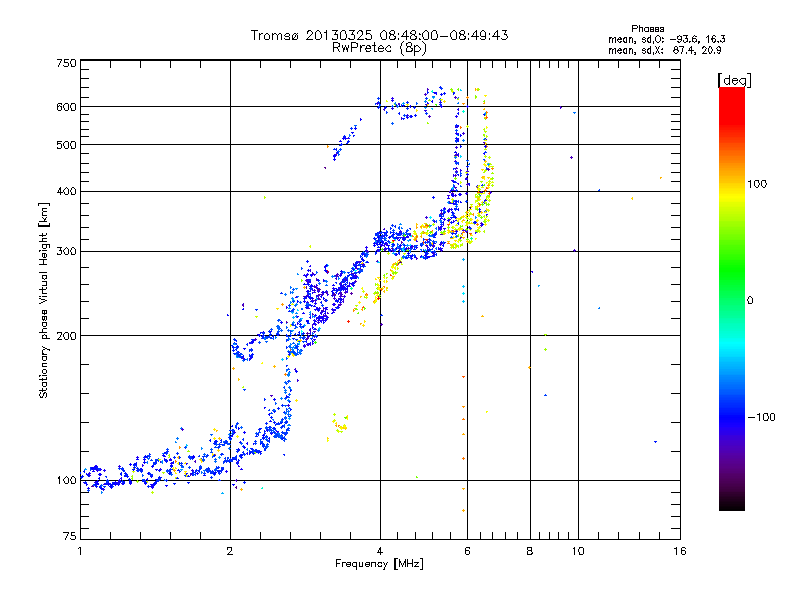Image resolution: width=800 pixels, height=600 pixels.
Task: Click the 'mean, sd,X: 87.4, 20.9' line
Action: [664, 50]
